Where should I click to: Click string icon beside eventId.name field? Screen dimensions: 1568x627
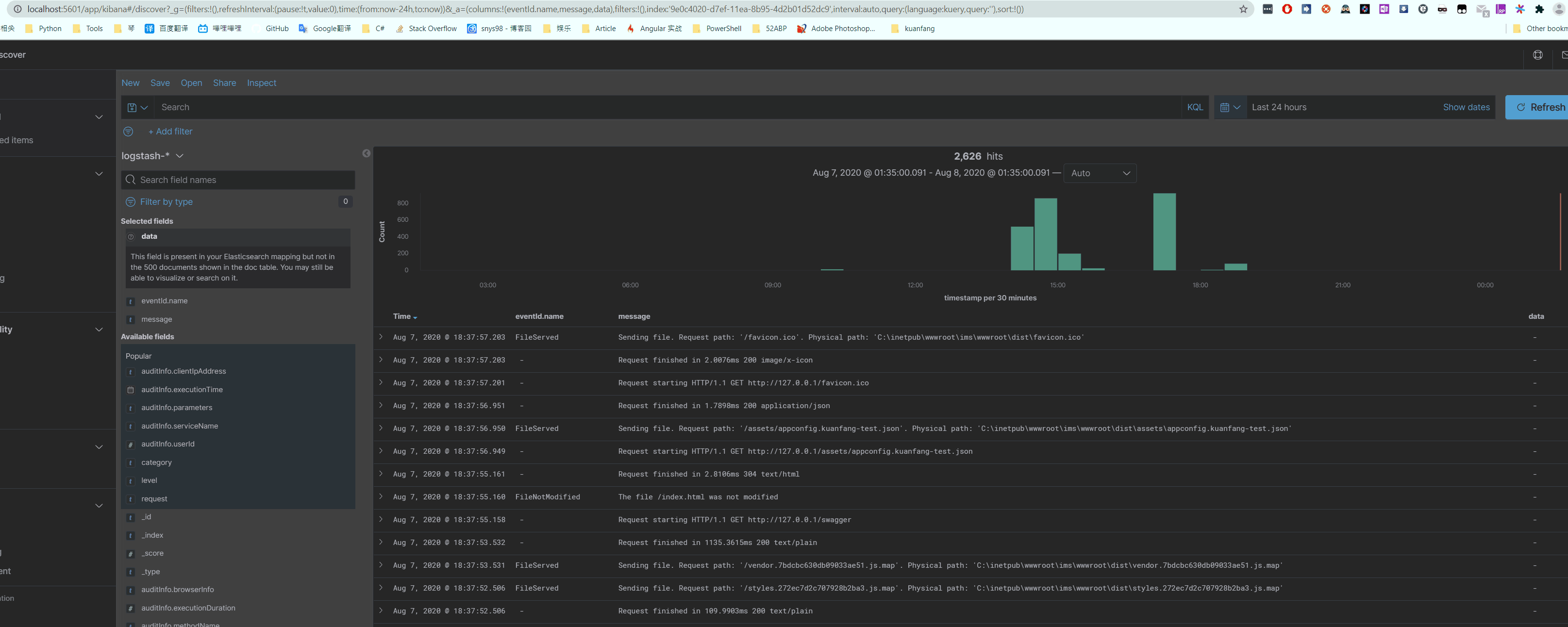coord(130,301)
